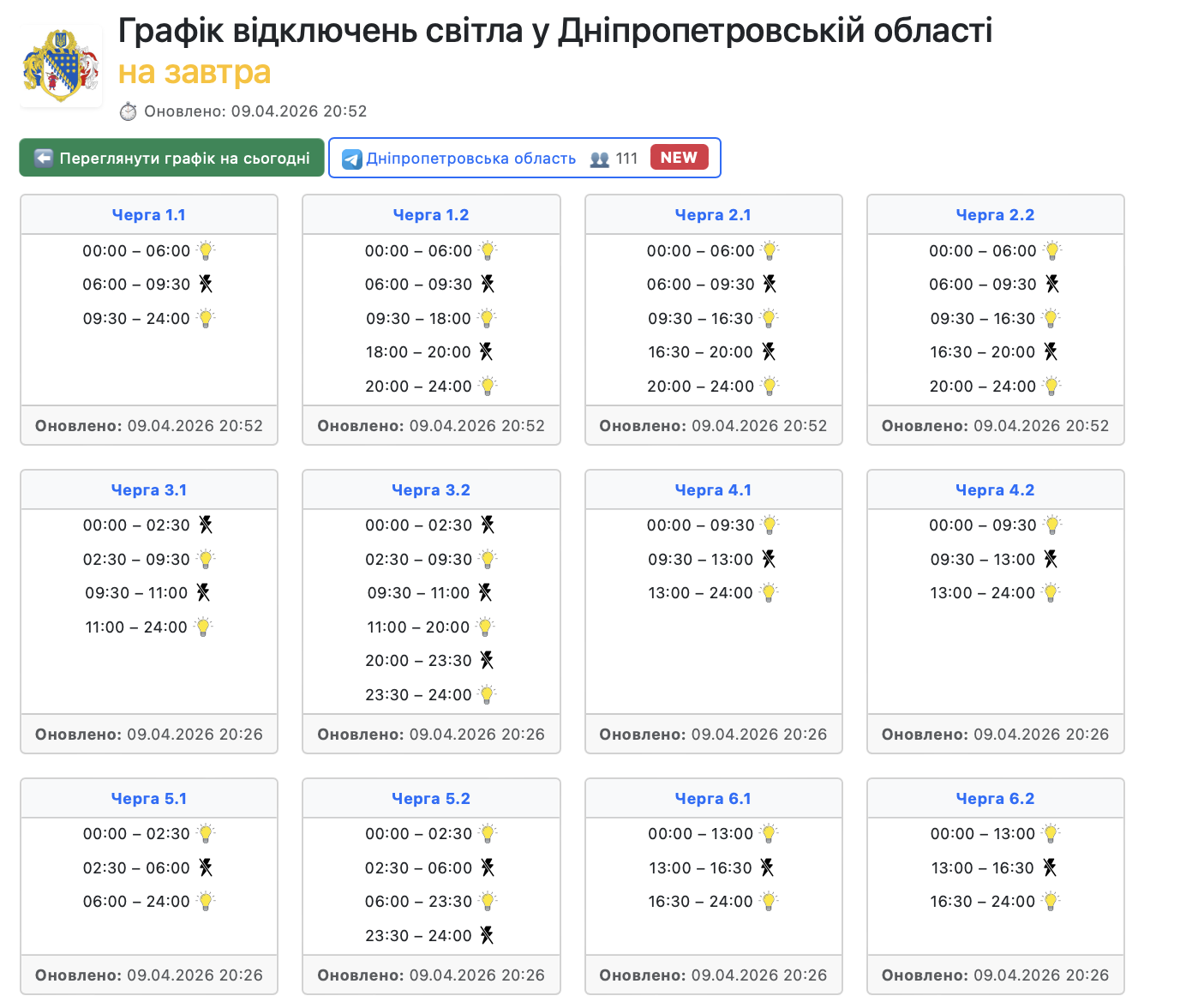Click the Dnipropetrovsk region coat of arms logo
Screen dimensions: 1198x1008
coord(61,66)
